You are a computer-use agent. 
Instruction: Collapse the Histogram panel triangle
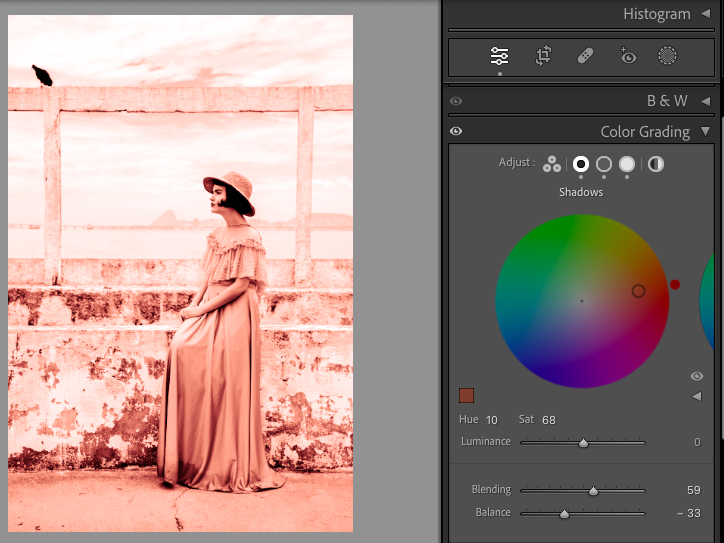click(x=705, y=14)
